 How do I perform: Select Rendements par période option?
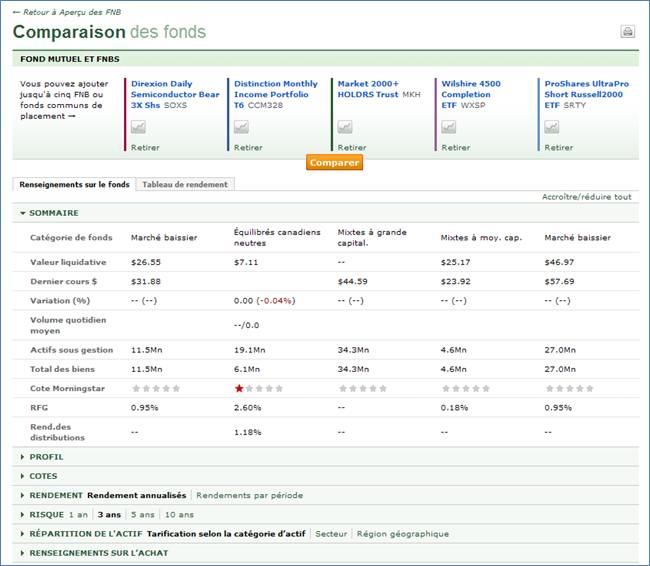click(x=250, y=496)
